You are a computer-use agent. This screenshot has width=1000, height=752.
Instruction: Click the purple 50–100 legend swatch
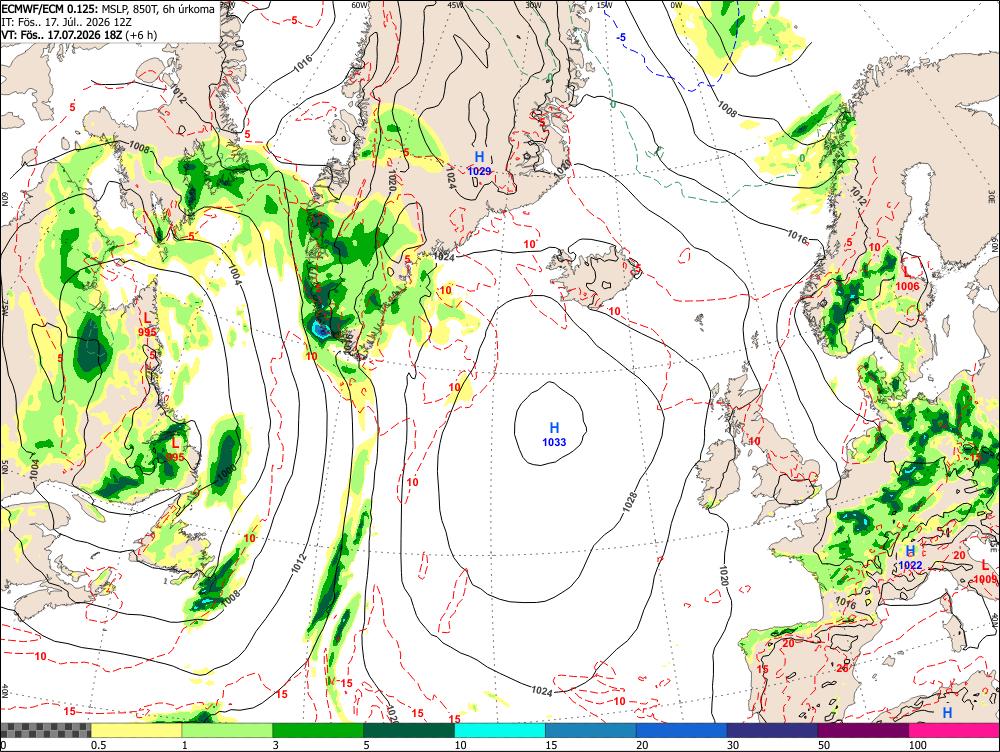[863, 730]
